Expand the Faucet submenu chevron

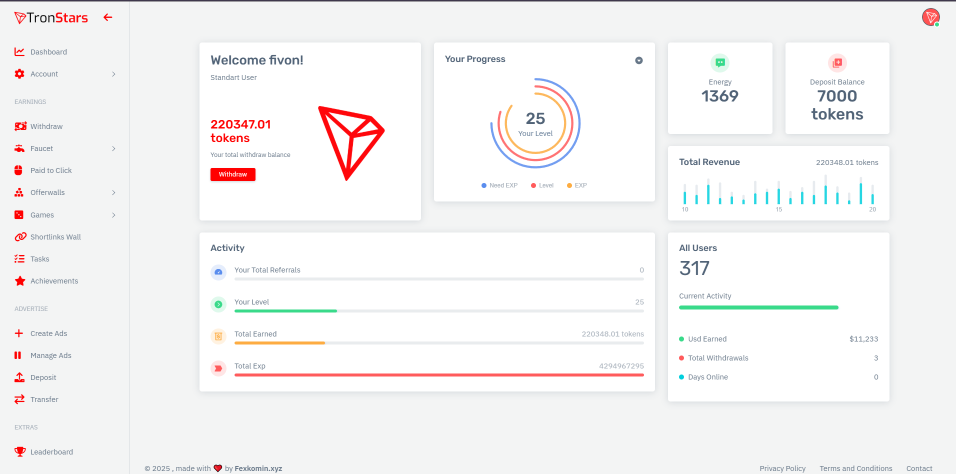(x=113, y=149)
